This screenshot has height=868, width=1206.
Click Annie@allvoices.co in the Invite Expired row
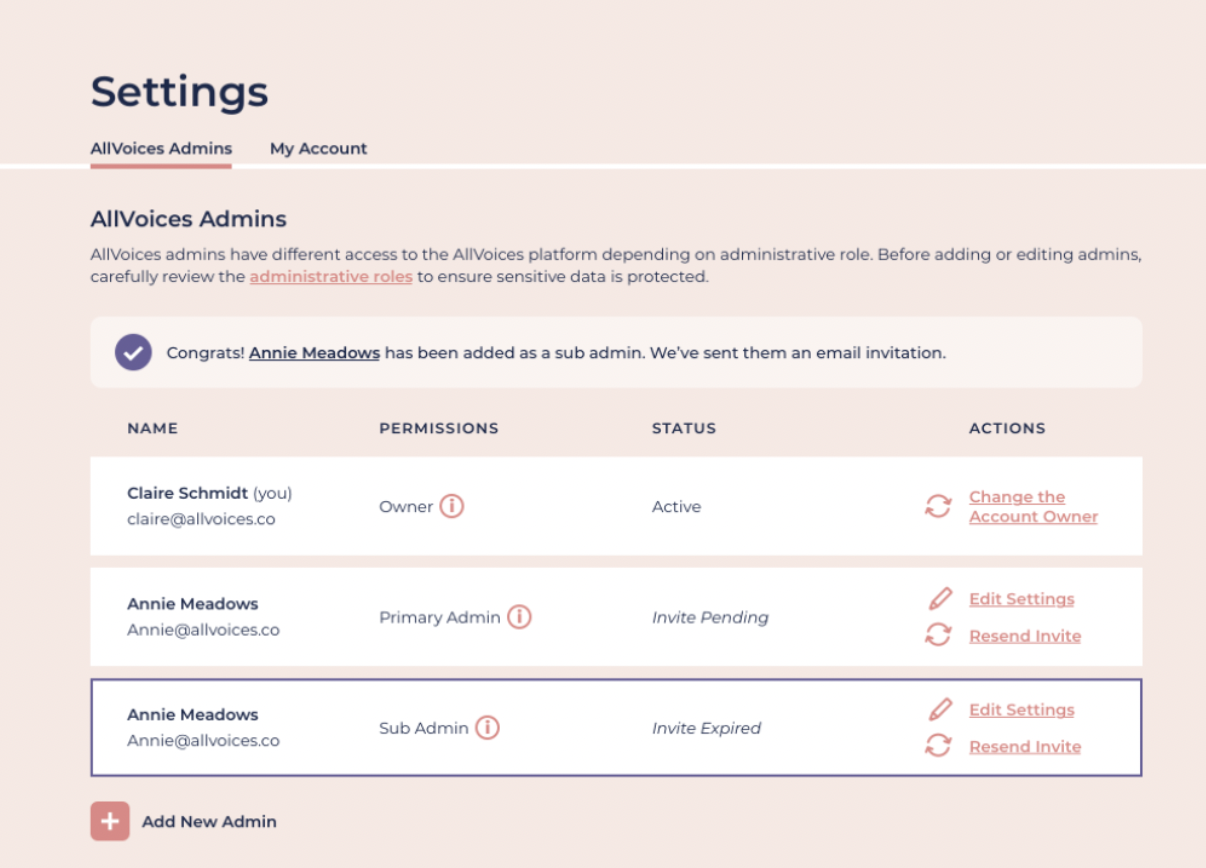pyautogui.click(x=203, y=741)
